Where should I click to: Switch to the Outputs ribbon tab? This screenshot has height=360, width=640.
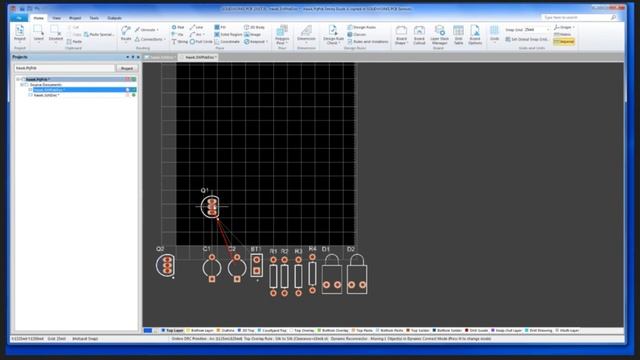tap(114, 18)
